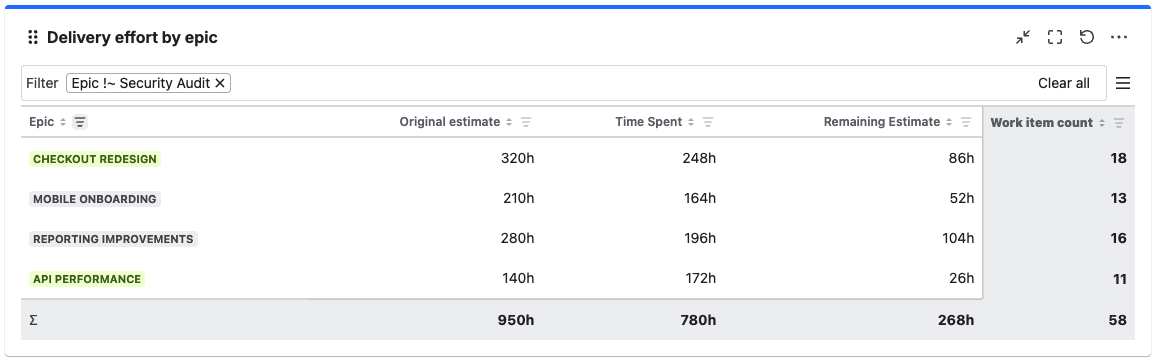Click work item count 11
Image resolution: width=1157 pixels, height=362 pixels.
(x=1119, y=279)
